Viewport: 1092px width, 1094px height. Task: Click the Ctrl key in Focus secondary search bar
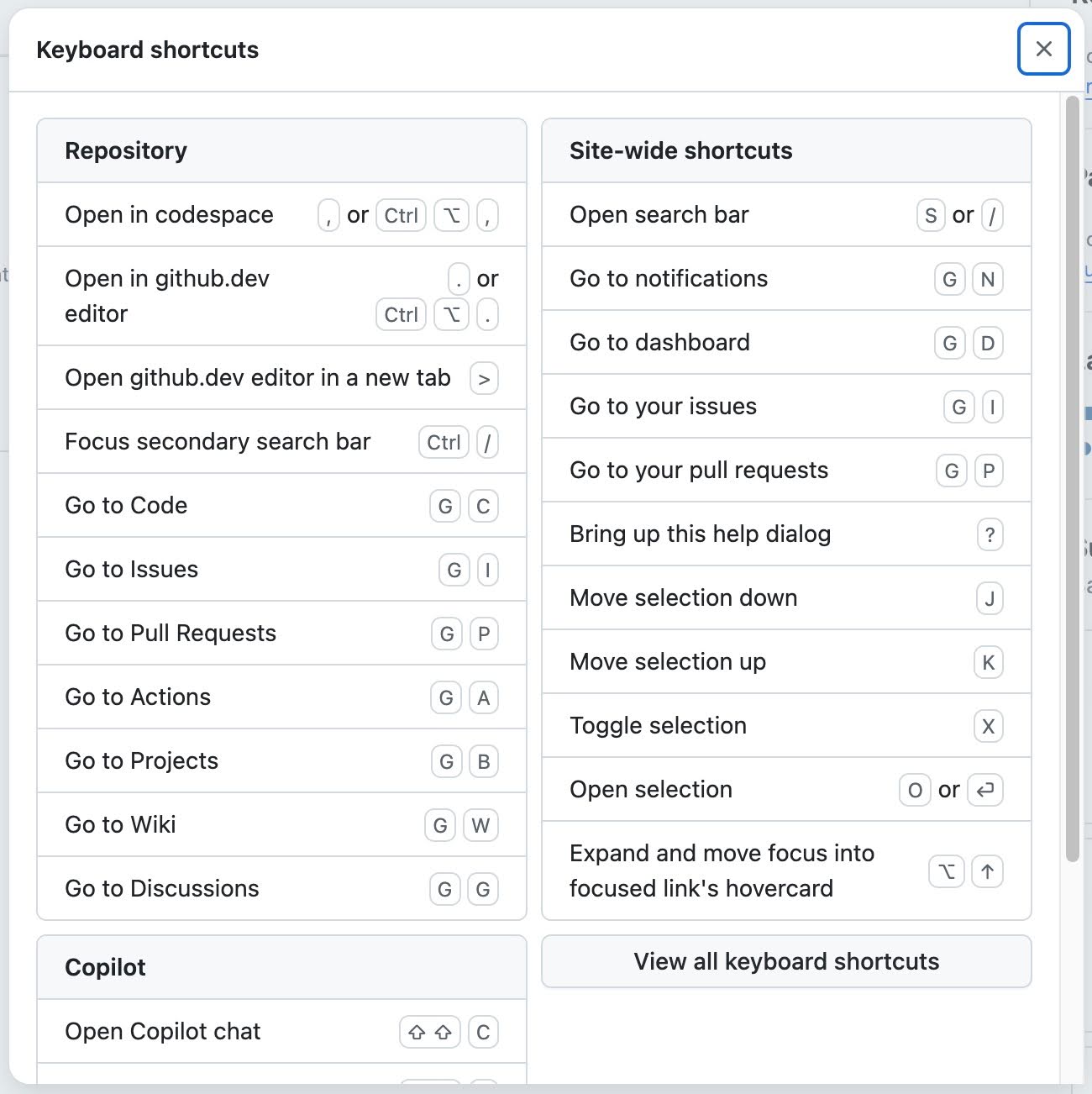[x=444, y=442]
